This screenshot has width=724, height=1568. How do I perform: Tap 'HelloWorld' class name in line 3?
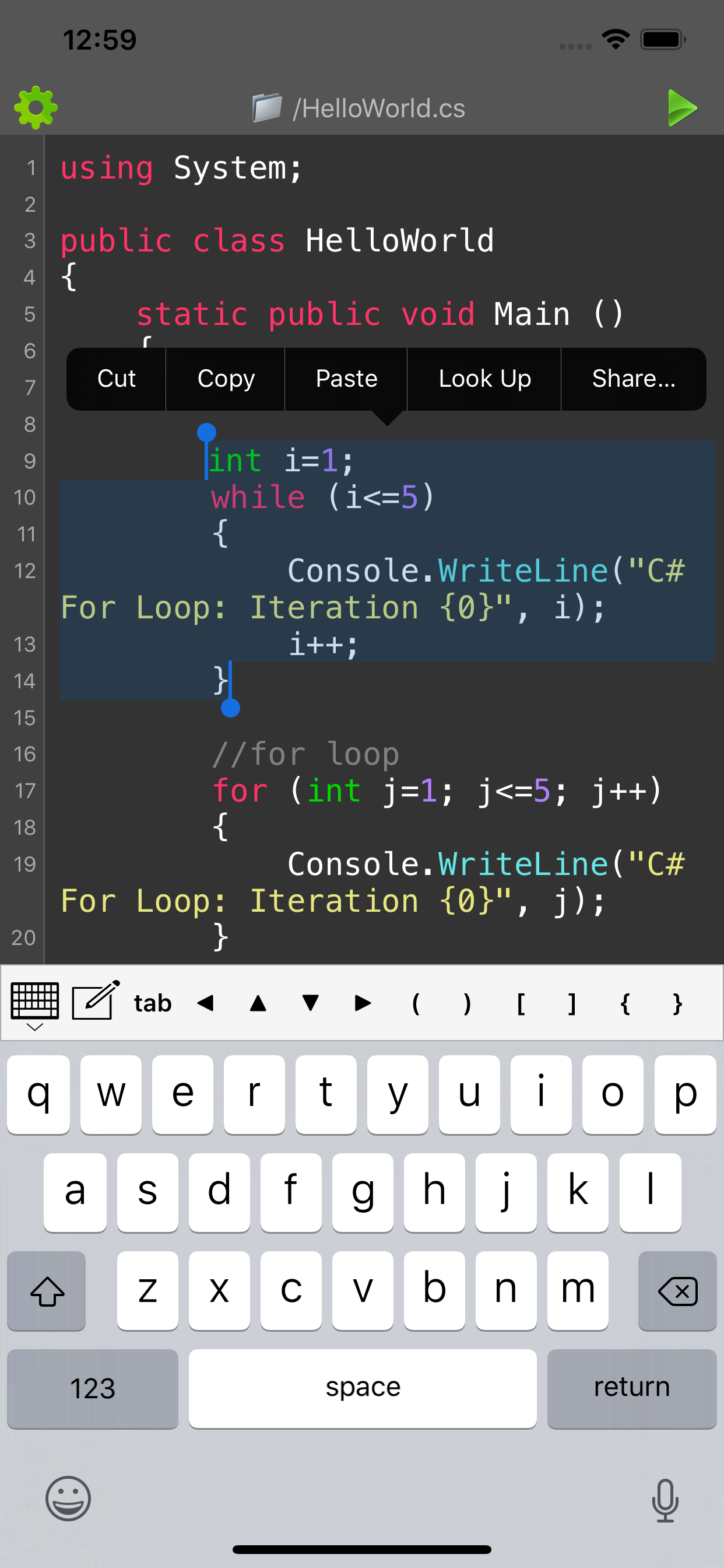pos(400,240)
